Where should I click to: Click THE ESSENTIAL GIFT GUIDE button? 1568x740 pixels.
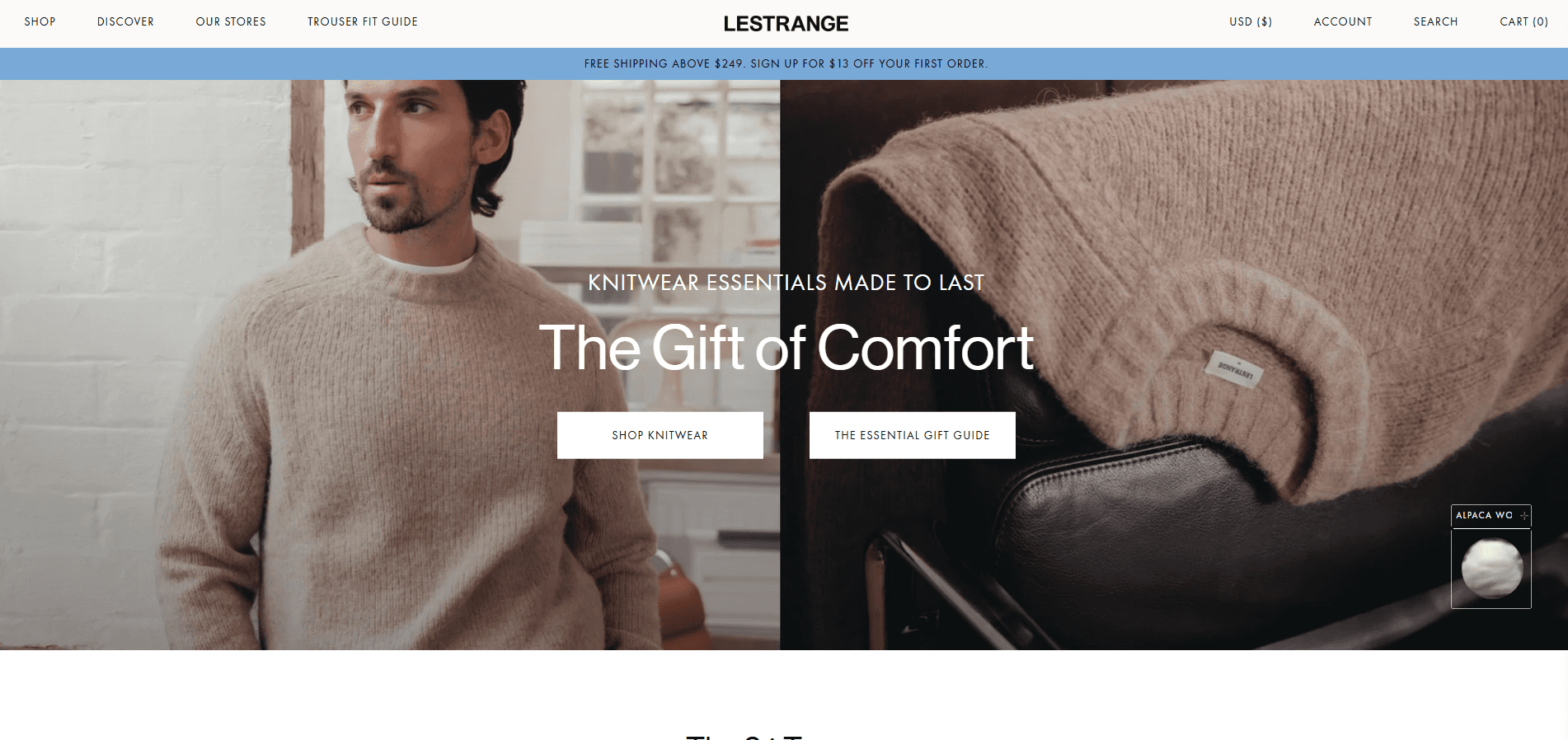913,435
